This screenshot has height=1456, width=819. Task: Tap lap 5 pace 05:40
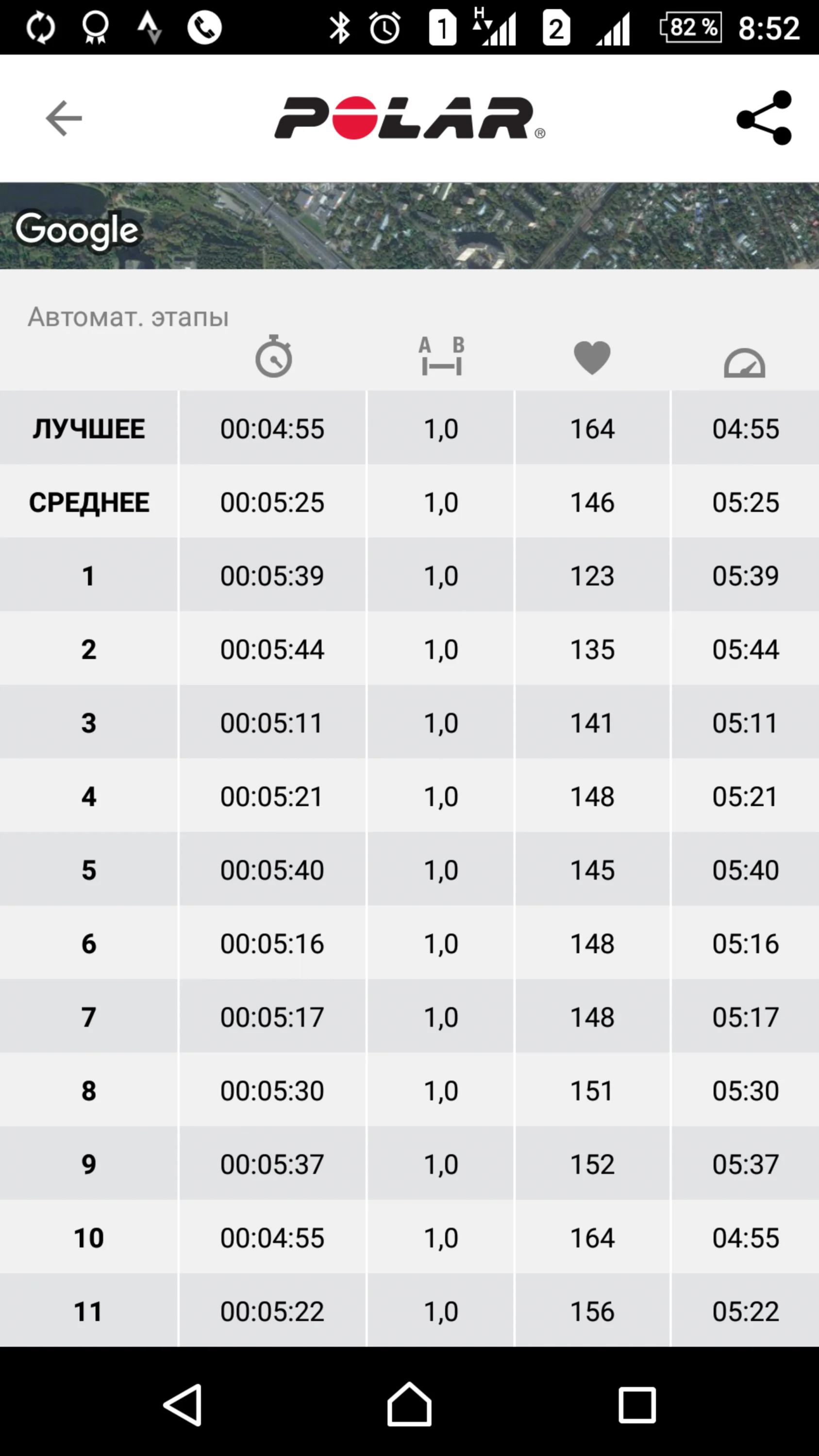click(745, 869)
